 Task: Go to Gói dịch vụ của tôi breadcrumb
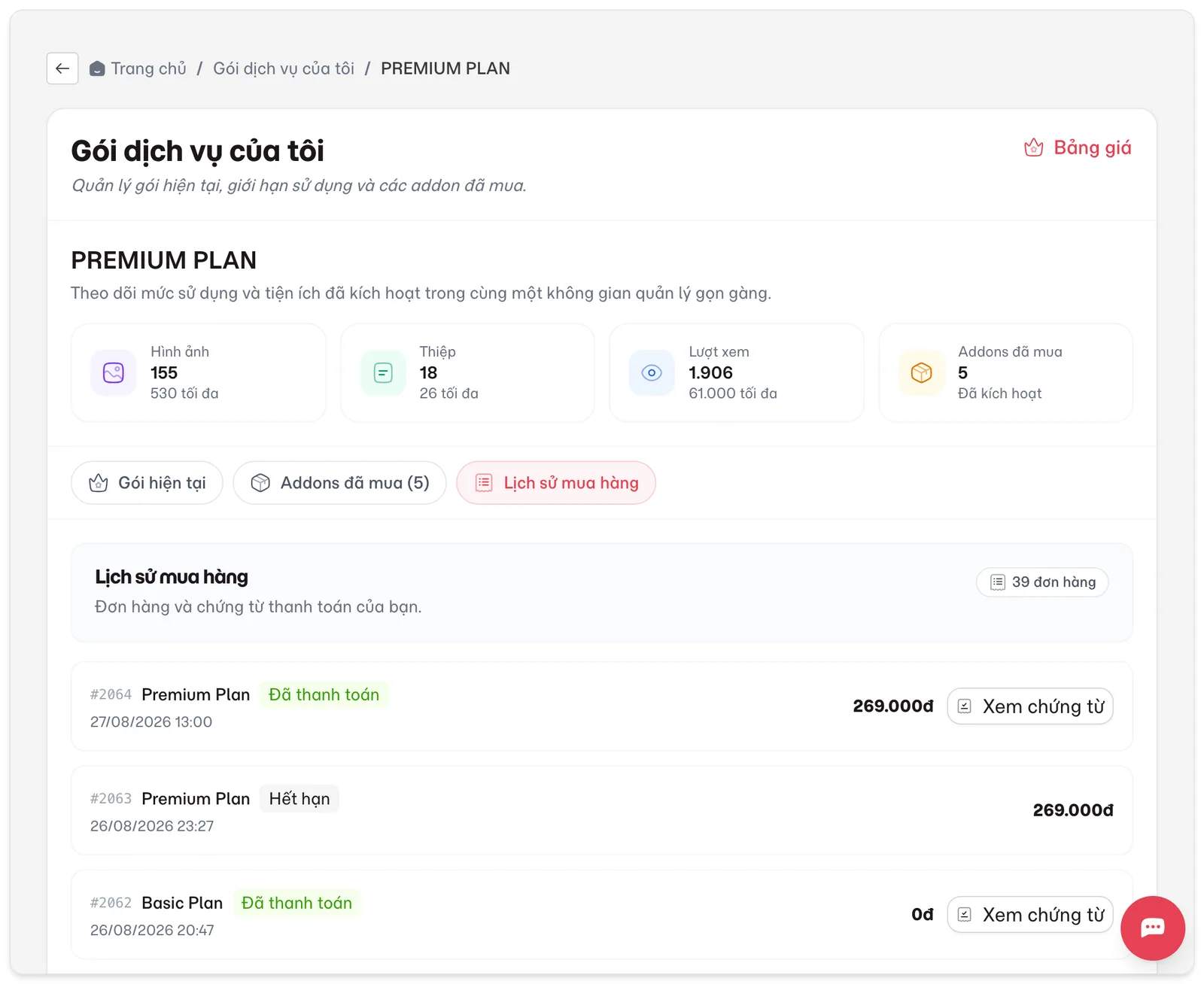click(284, 68)
